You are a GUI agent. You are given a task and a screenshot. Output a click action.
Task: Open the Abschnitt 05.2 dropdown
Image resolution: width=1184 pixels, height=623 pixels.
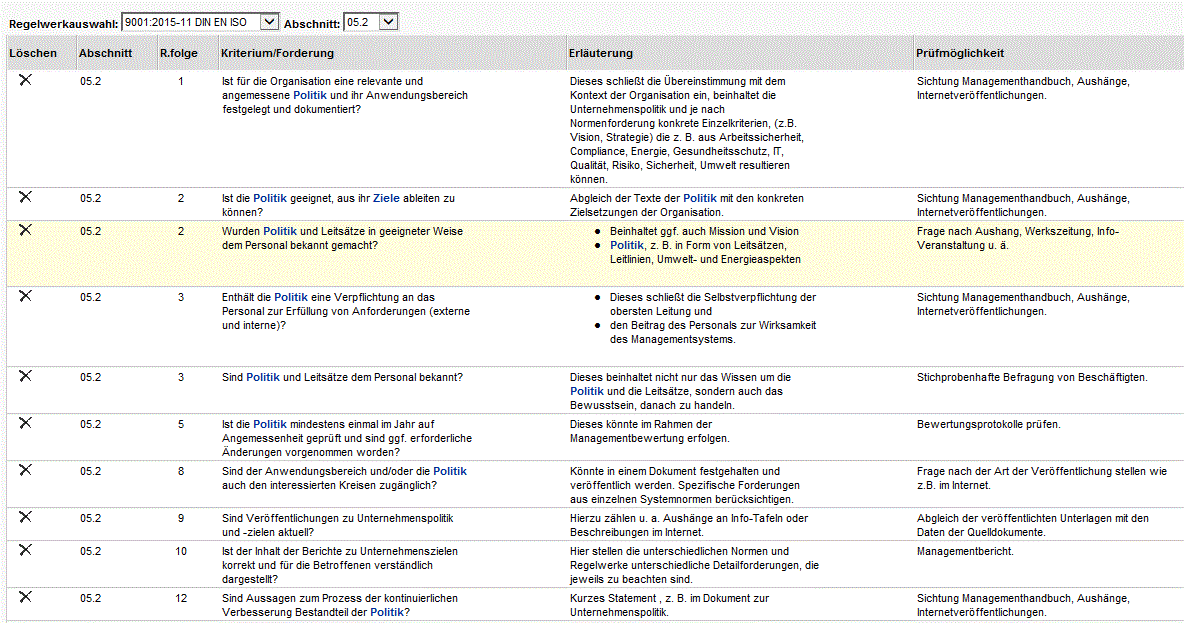[x=370, y=21]
